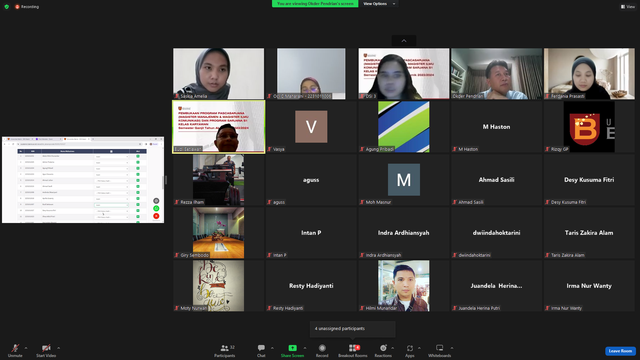Open the View Options dropdown
Screen dimensions: 640x360
pyautogui.click(x=379, y=4)
